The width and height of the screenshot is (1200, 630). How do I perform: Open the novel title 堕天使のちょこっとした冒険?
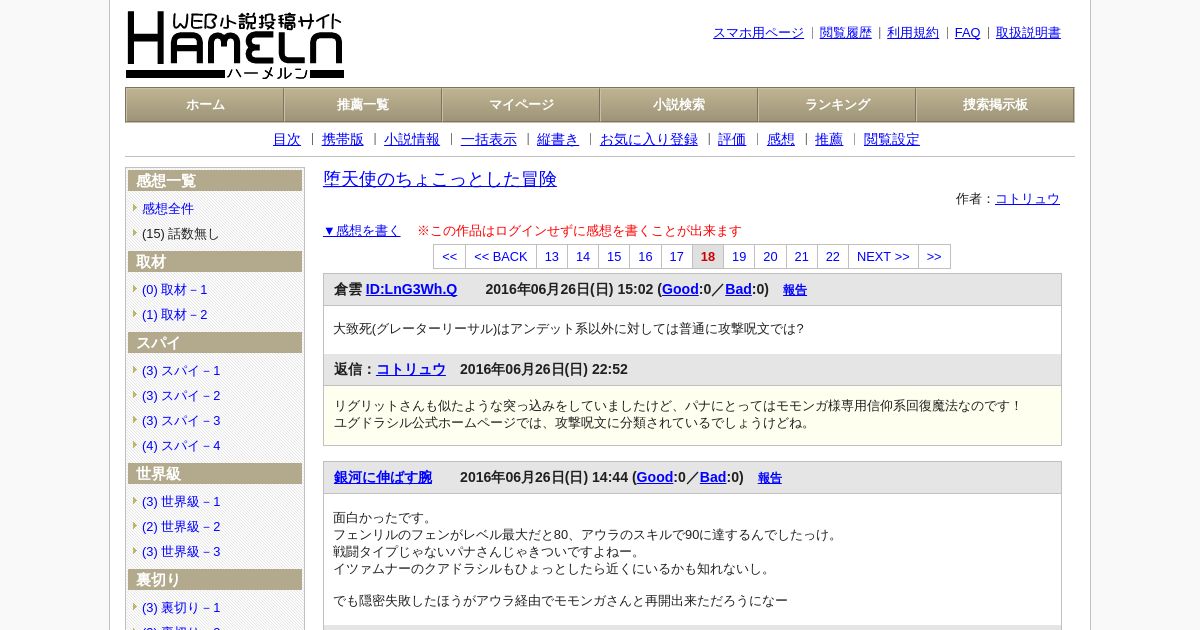pos(440,179)
